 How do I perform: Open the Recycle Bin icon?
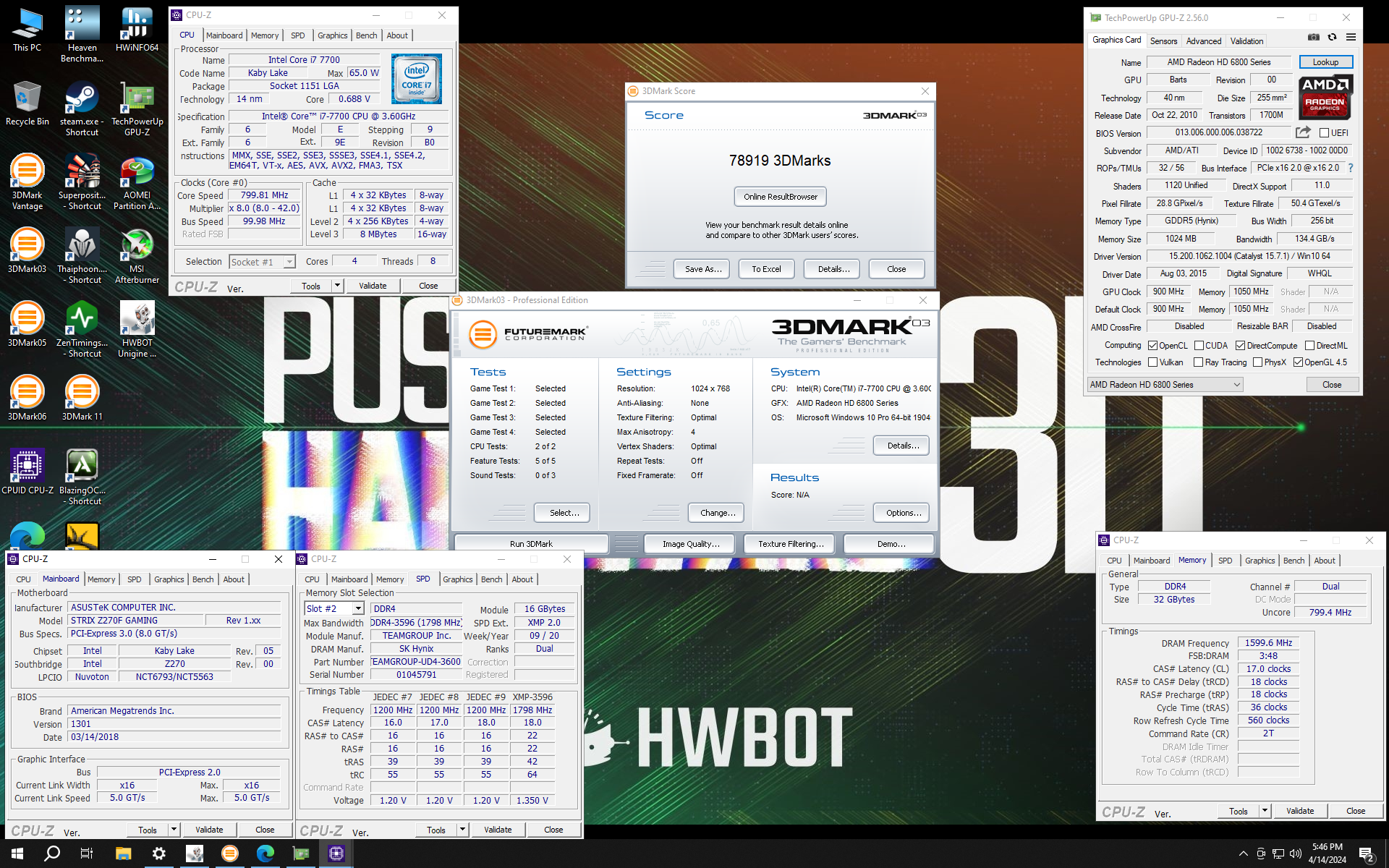pyautogui.click(x=27, y=103)
